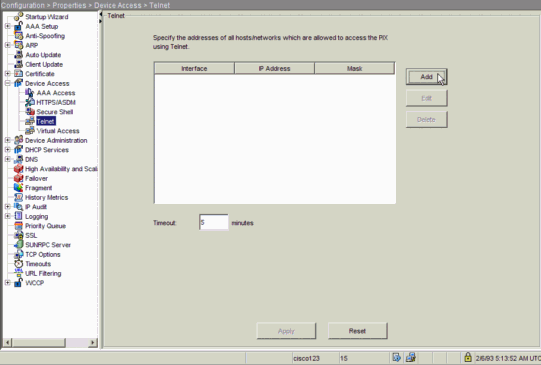Viewport: 541px width, 365px height.
Task: Click the Reset button
Action: [x=357, y=331]
